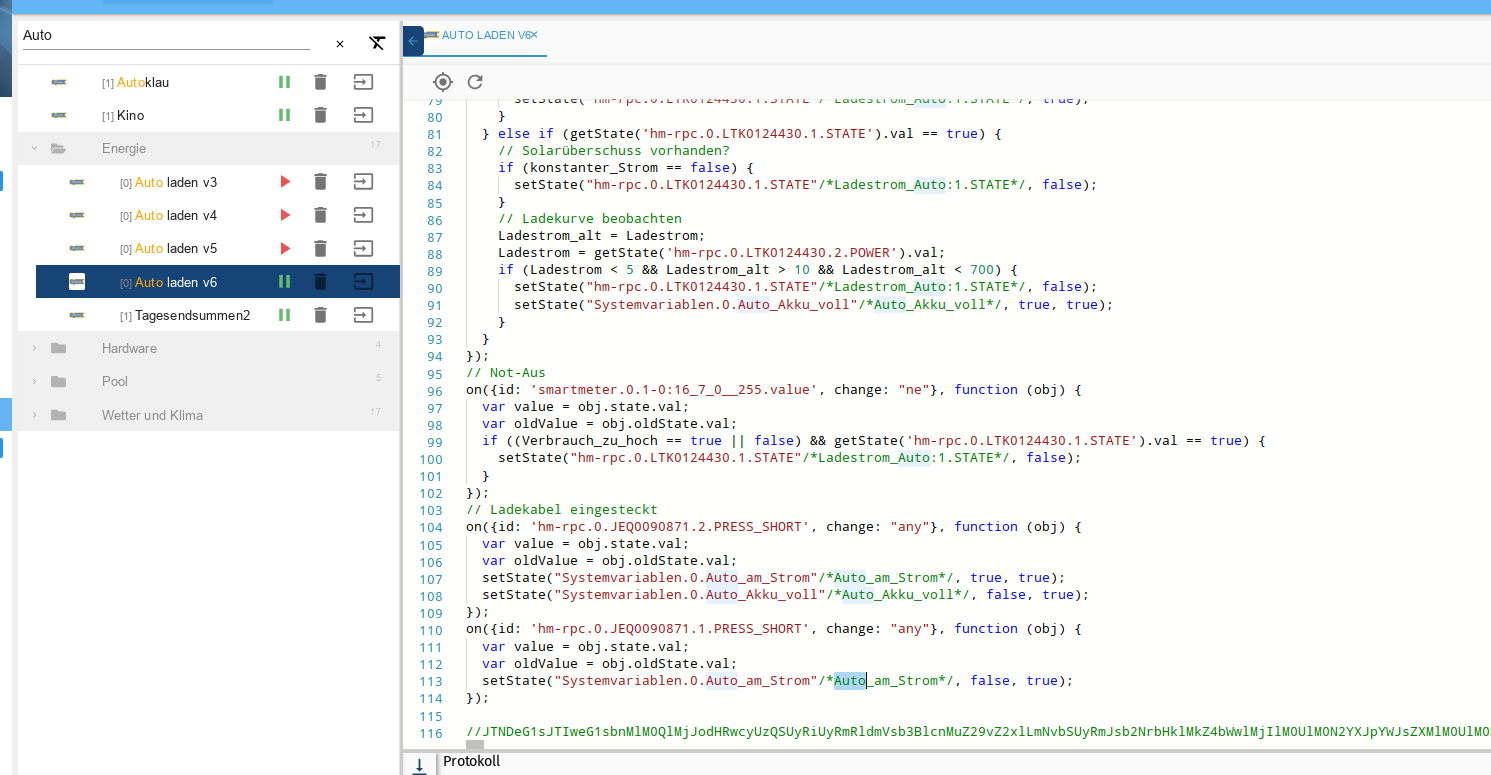
Task: Start the Auto laden v5 script
Action: (285, 248)
